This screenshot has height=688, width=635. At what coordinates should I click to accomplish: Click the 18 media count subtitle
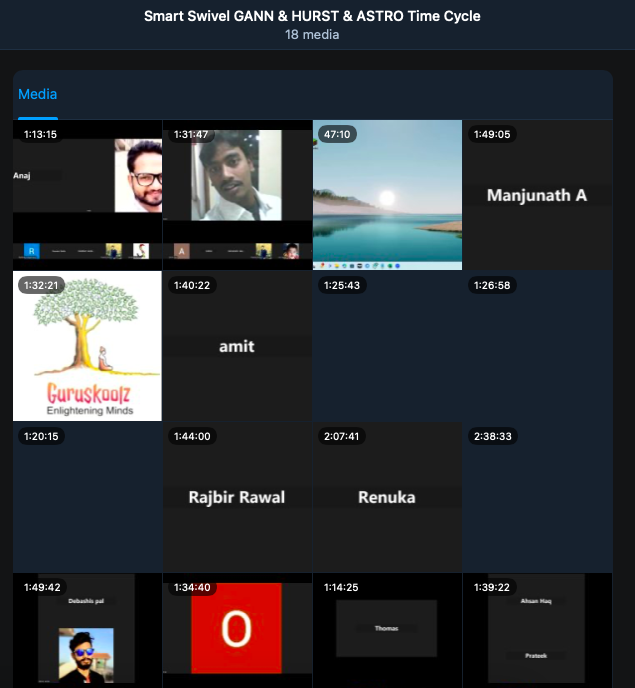pos(312,35)
